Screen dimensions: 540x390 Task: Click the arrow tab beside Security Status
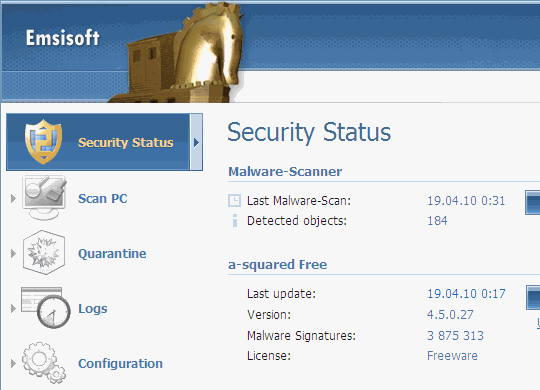tap(196, 142)
